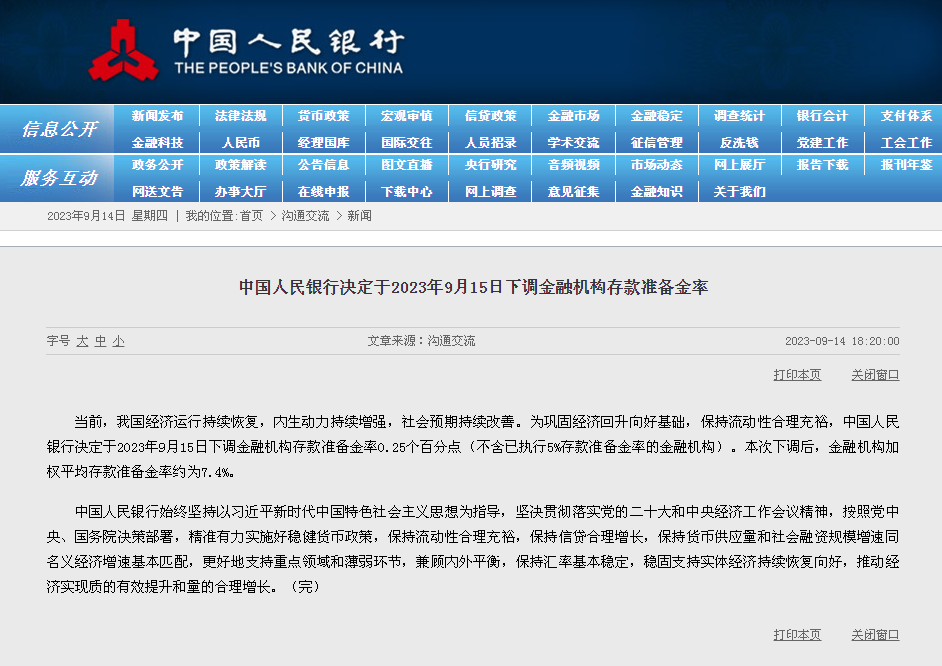Click the 服务互动 section header
Screen dimensions: 942x666
59,178
